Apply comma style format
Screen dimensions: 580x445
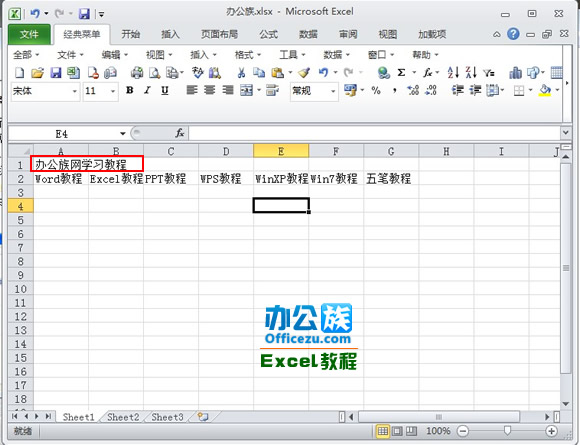pos(395,91)
